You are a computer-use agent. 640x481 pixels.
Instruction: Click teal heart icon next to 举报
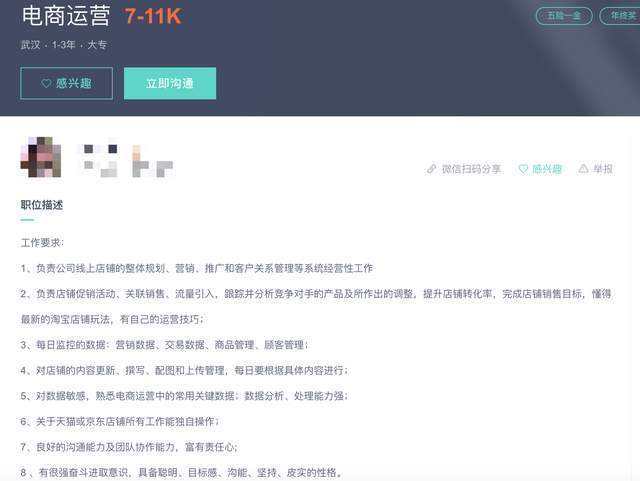coord(523,169)
